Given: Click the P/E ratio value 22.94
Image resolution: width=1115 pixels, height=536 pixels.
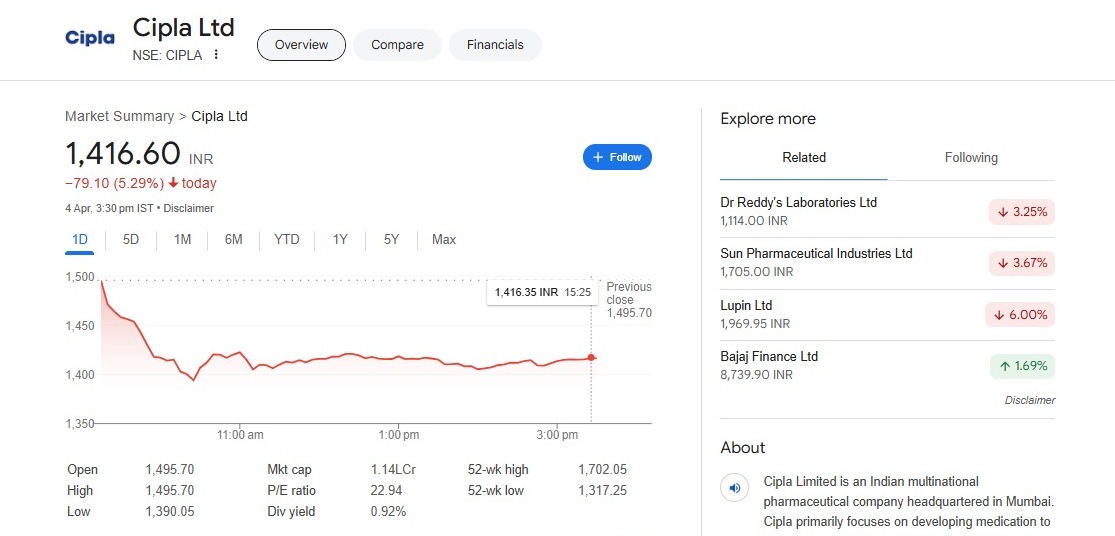Looking at the screenshot, I should pos(386,491).
